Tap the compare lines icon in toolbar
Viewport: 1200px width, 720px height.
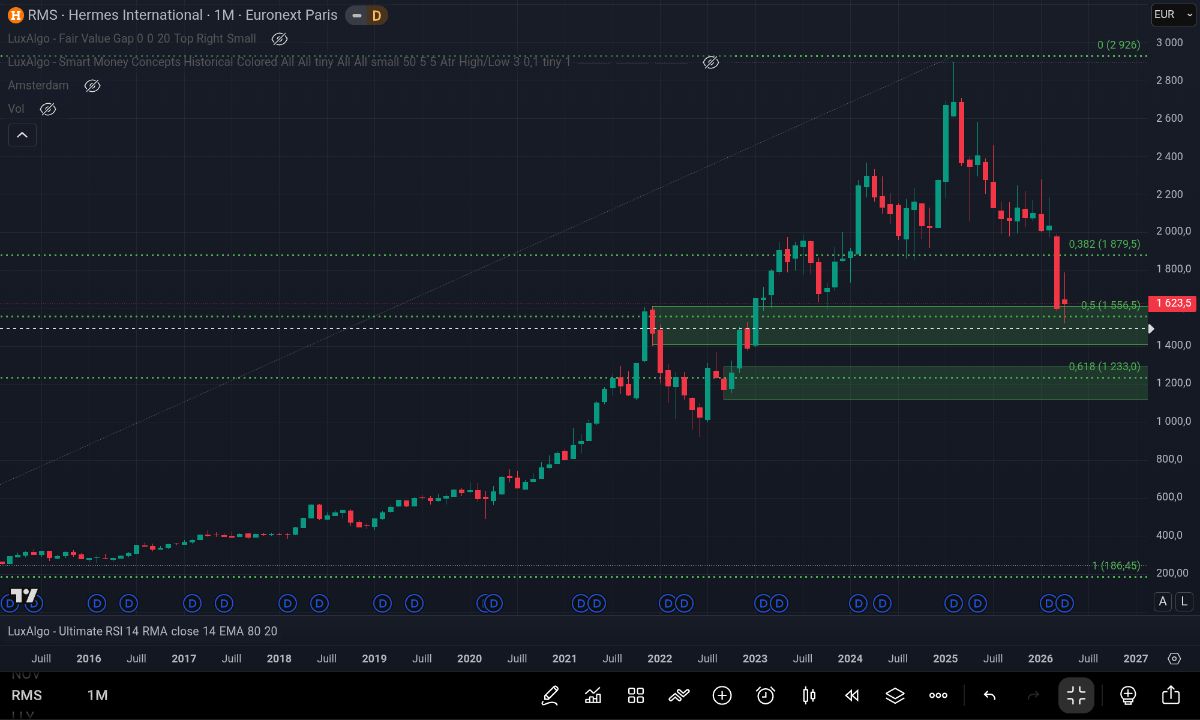pyautogui.click(x=679, y=695)
